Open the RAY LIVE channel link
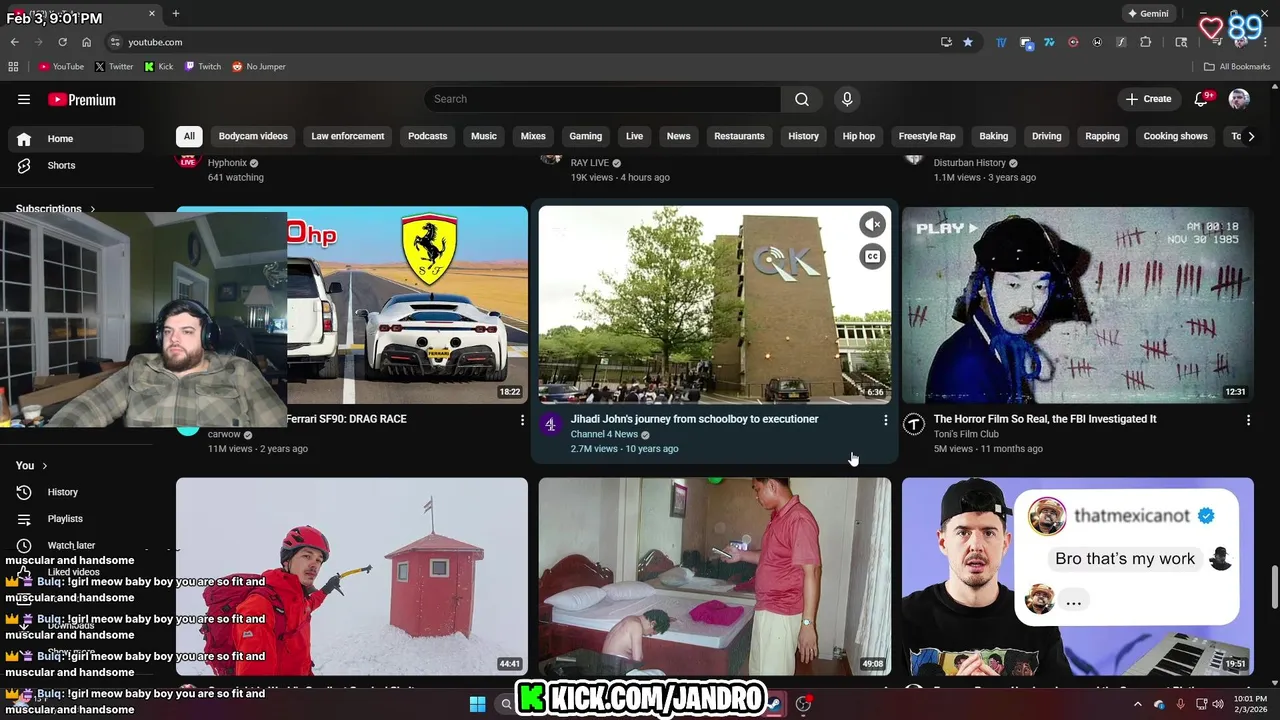This screenshot has height=720, width=1280. (590, 163)
